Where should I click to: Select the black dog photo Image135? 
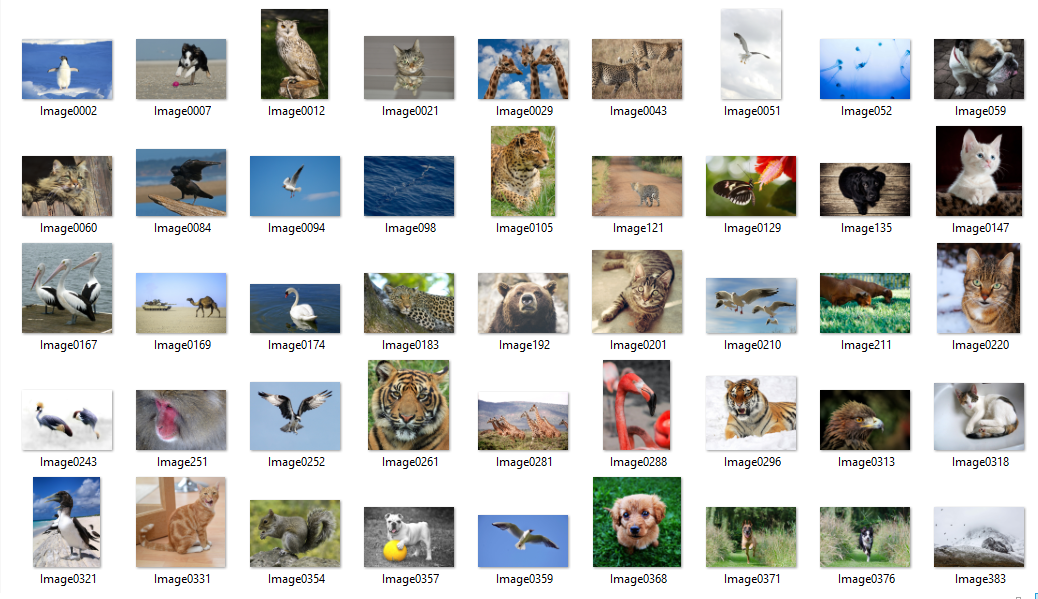[865, 189]
